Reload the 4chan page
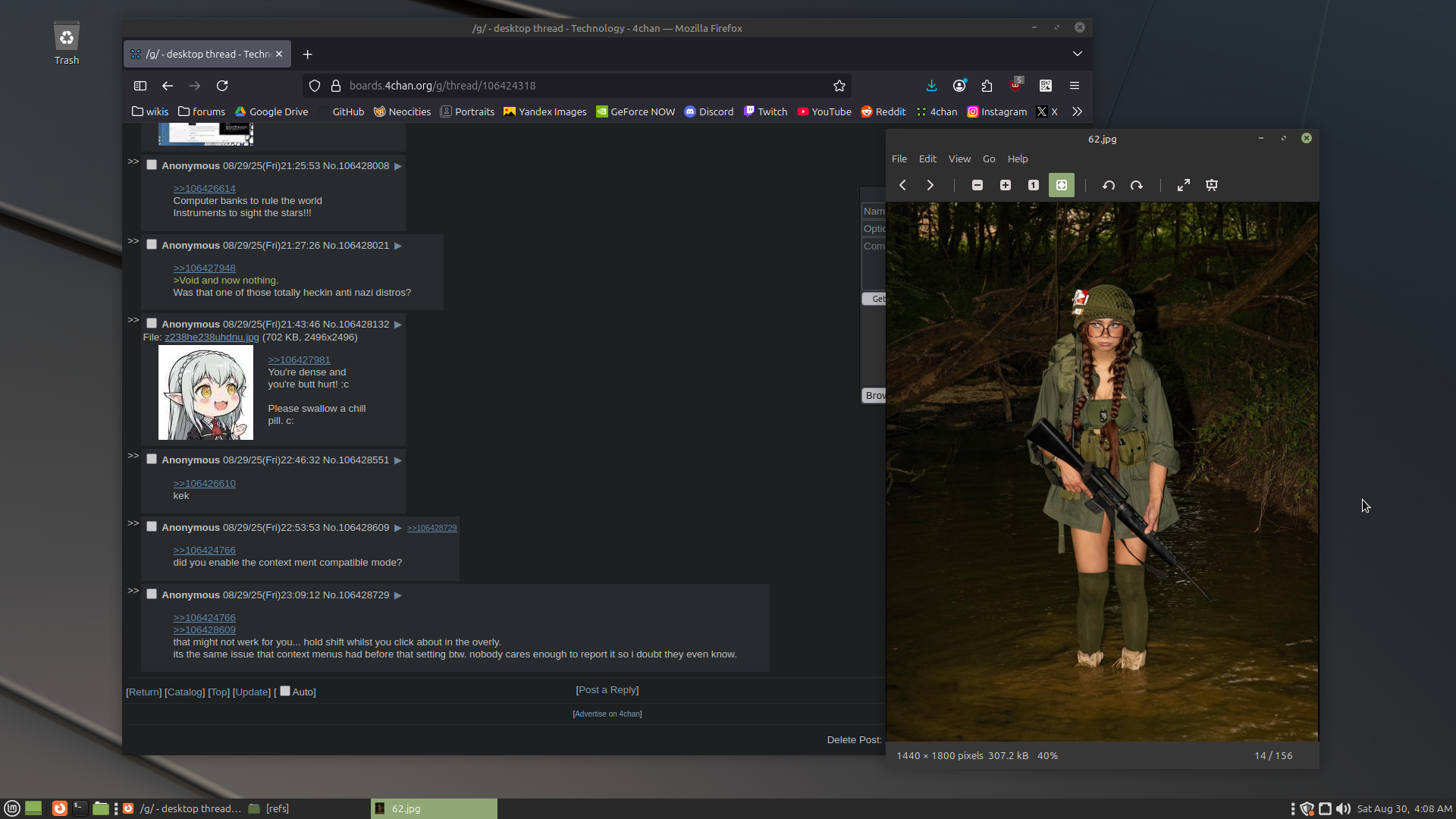 click(222, 86)
